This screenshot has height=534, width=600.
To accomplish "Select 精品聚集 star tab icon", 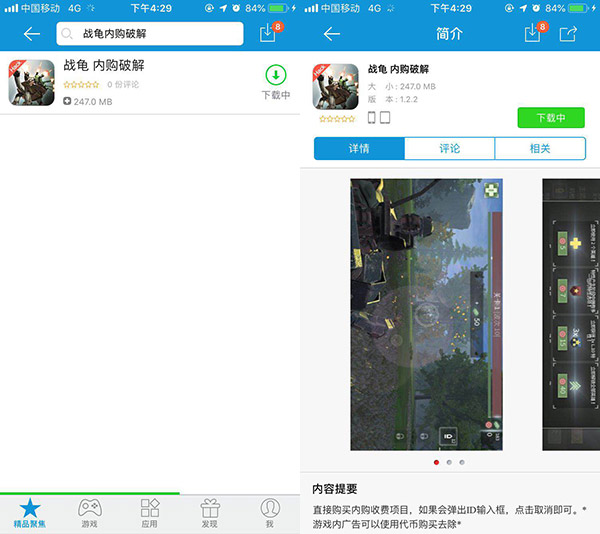I will [x=30, y=508].
